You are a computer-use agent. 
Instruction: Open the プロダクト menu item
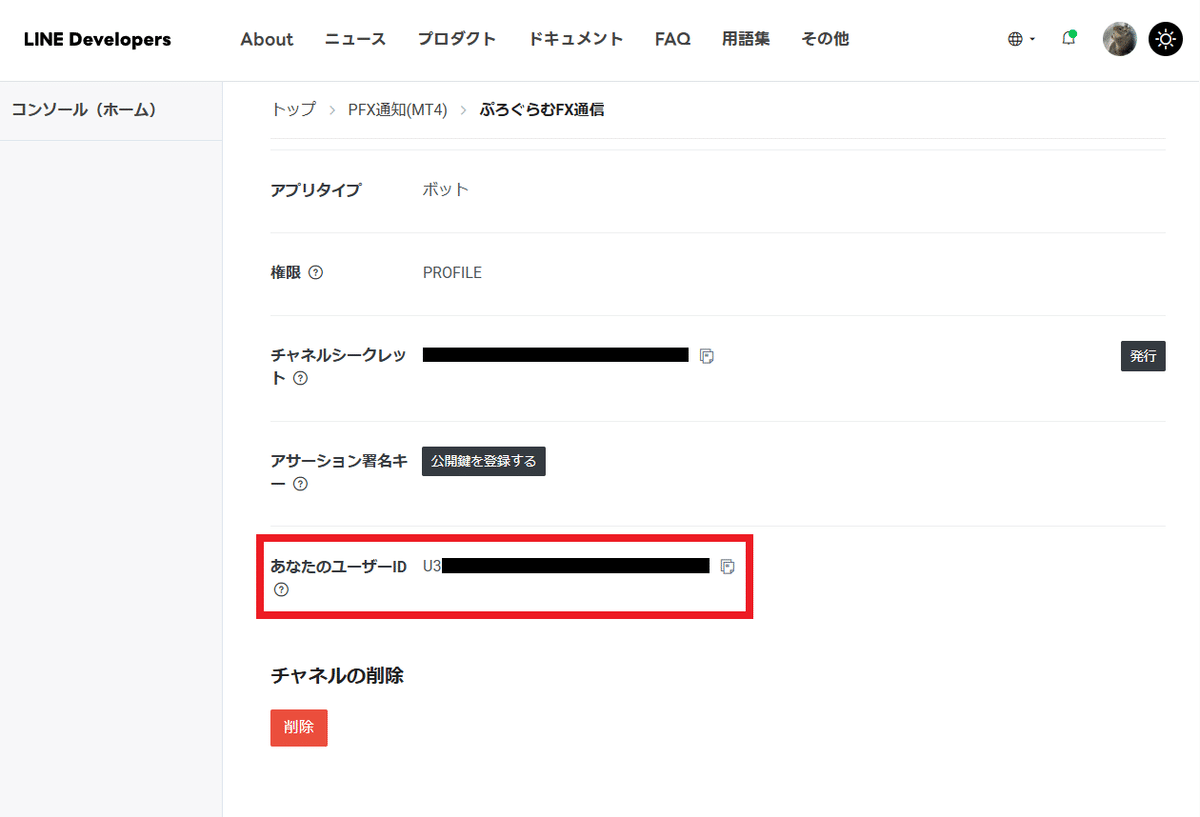pos(456,39)
